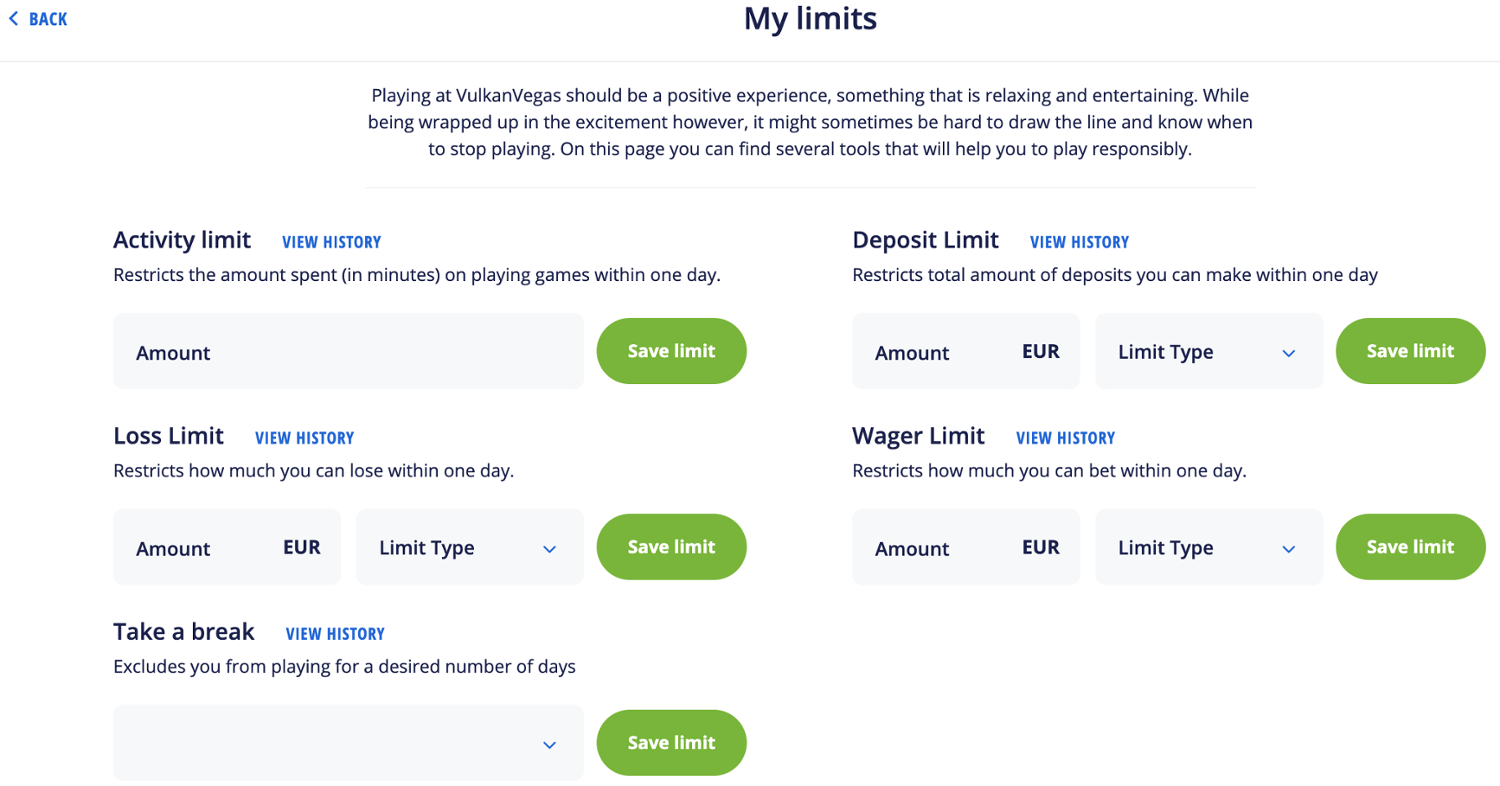The image size is (1500, 786).
Task: Open Deposit Limit view history
Action: tap(1079, 242)
